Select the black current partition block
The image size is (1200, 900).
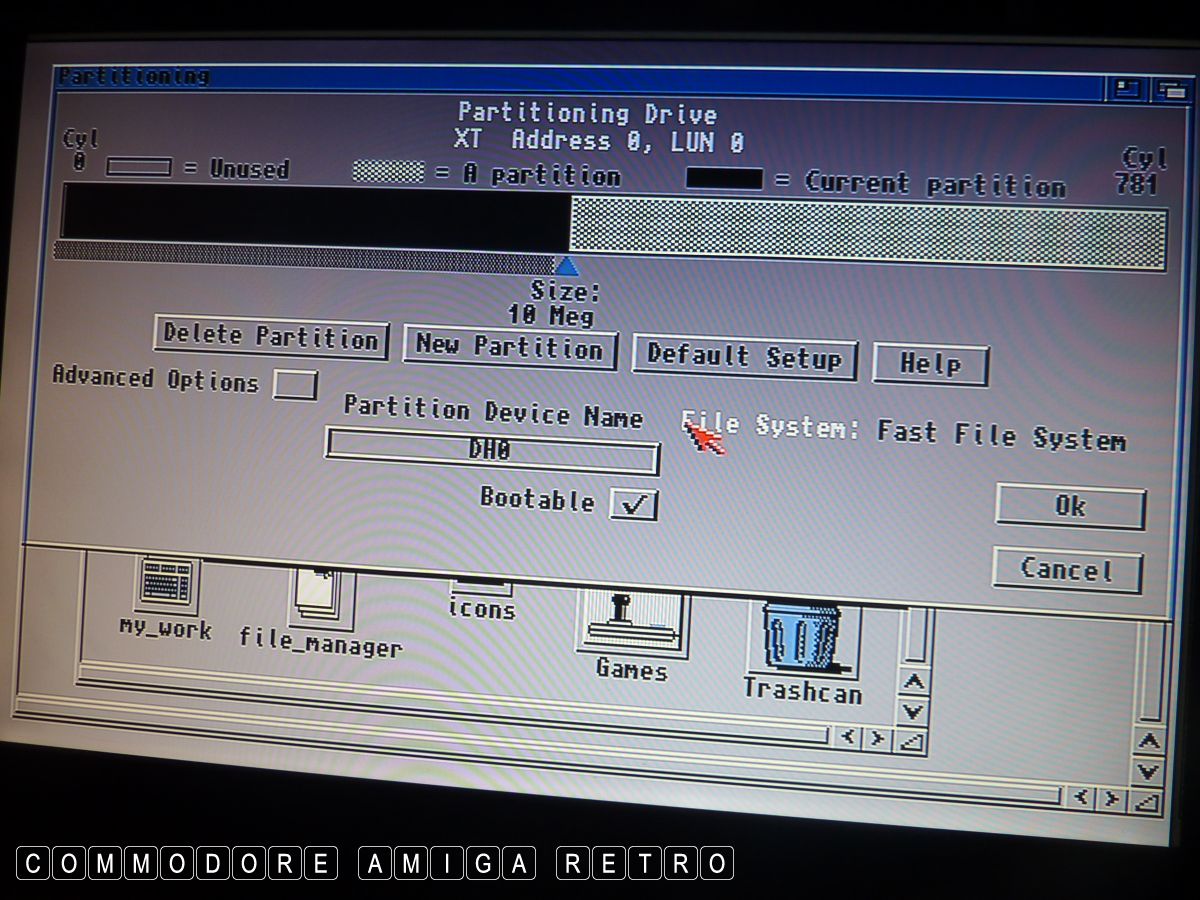coord(314,217)
